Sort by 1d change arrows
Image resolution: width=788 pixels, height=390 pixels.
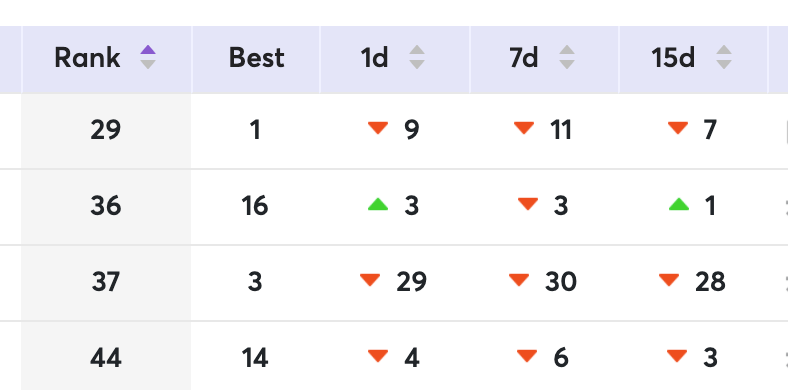[x=417, y=57]
